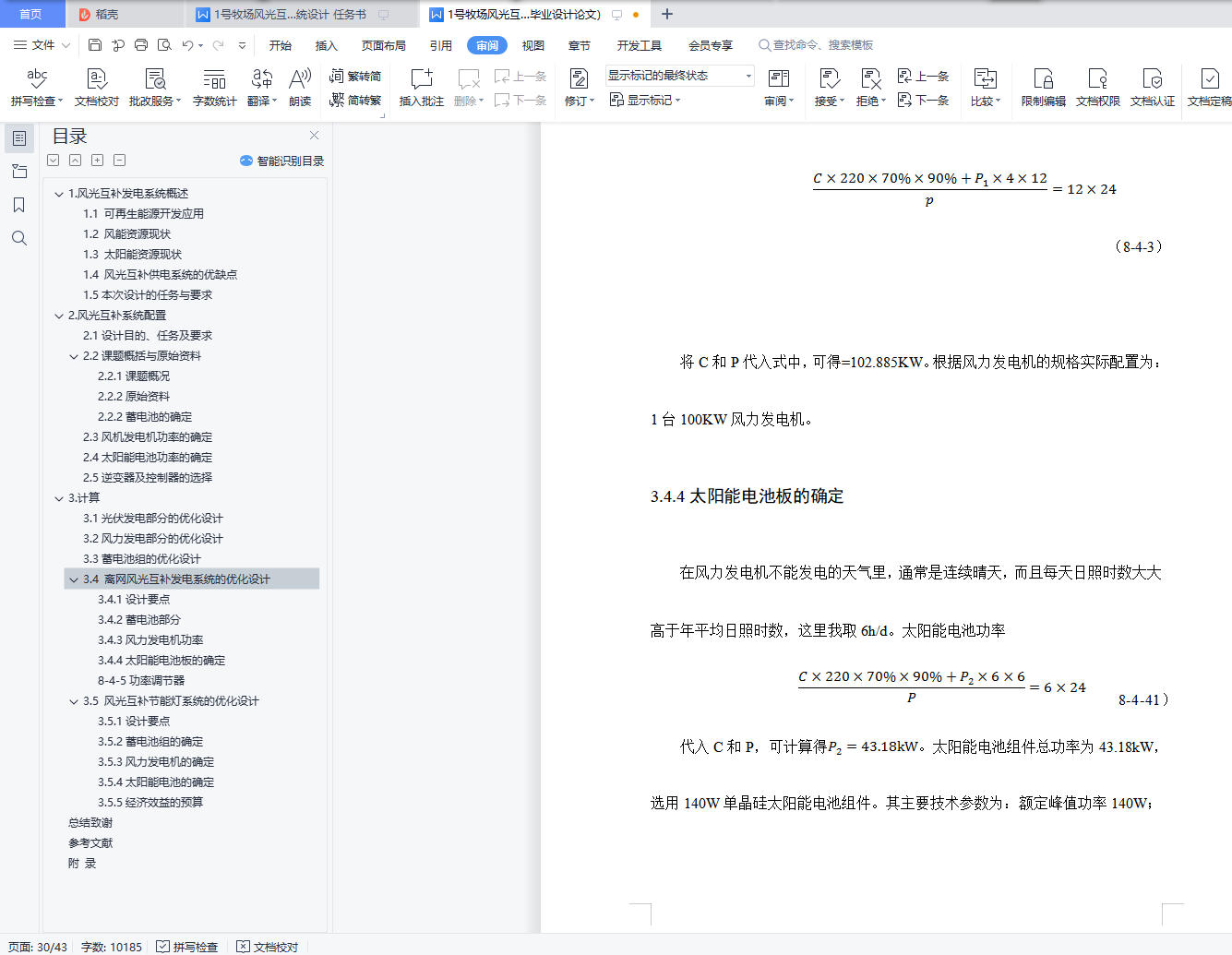Image resolution: width=1232 pixels, height=955 pixels.
Task: Open the bookmark panel in sidebar
Action: tap(19, 205)
